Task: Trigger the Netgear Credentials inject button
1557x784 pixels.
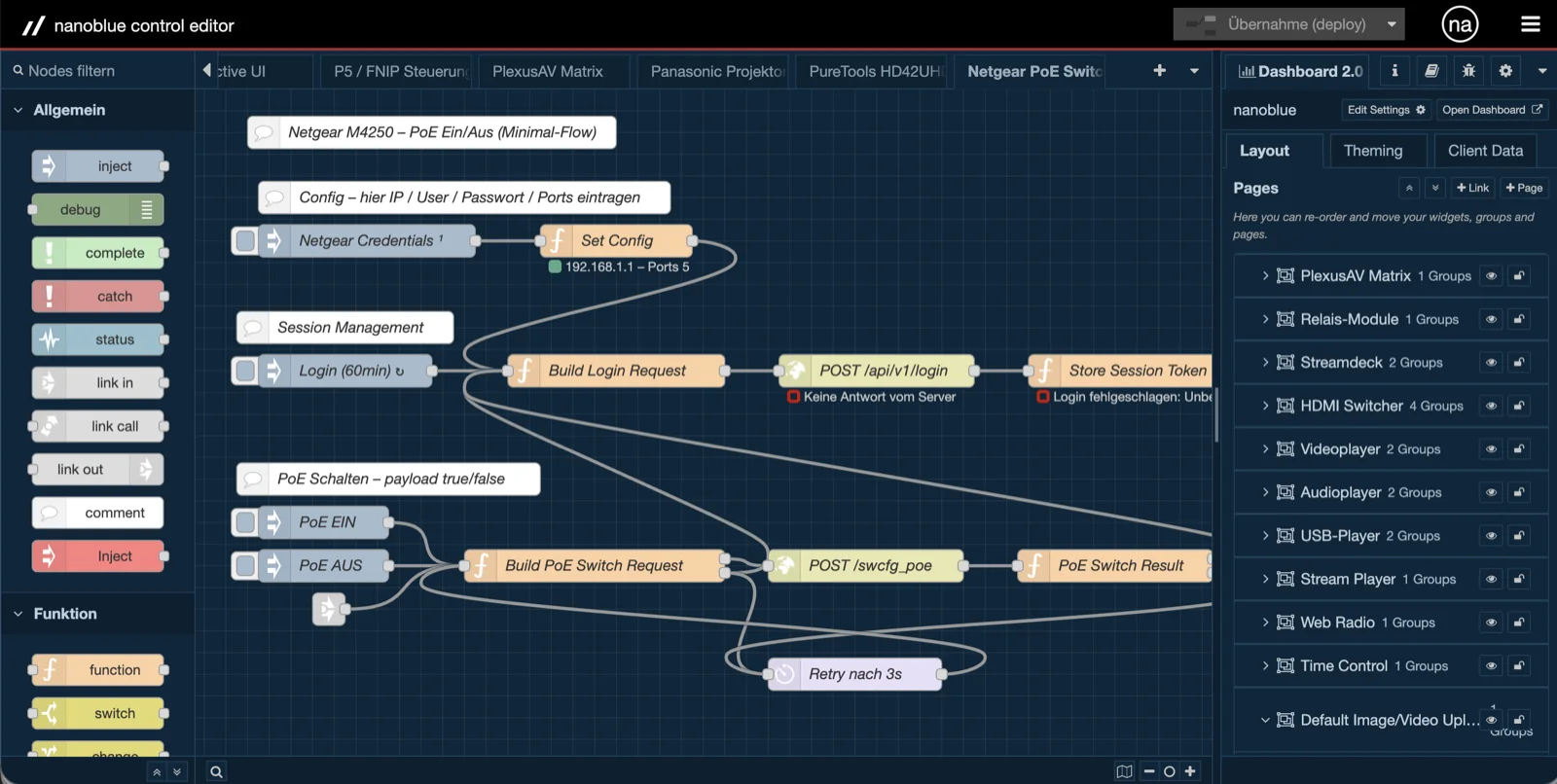Action: click(x=245, y=240)
